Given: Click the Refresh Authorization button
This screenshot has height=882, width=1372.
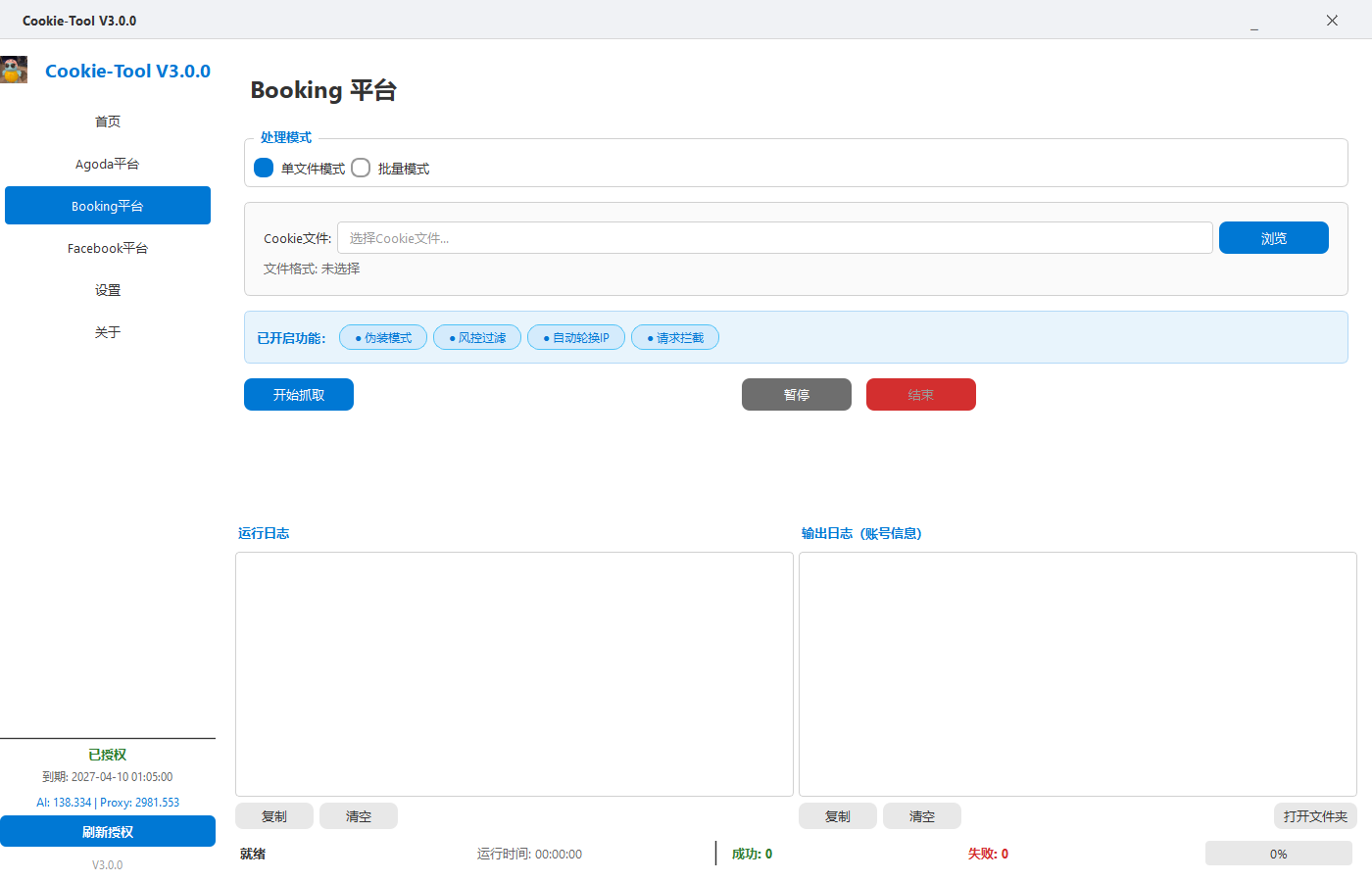Looking at the screenshot, I should (x=108, y=832).
